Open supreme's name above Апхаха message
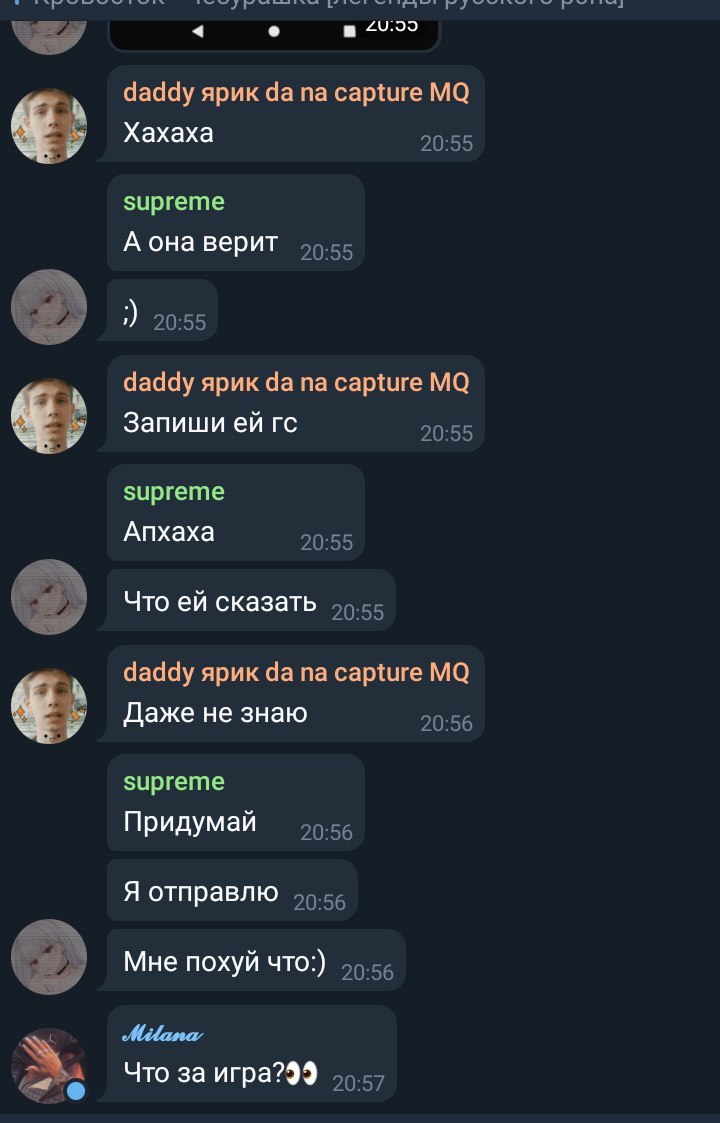 (174, 492)
